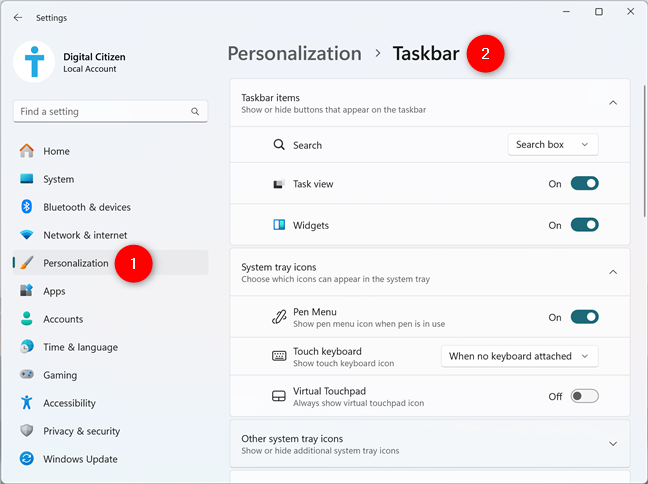Click the 'Show pen menu icon when pen is in use' text
Image resolution: width=648 pixels, height=484 pixels.
(x=369, y=324)
